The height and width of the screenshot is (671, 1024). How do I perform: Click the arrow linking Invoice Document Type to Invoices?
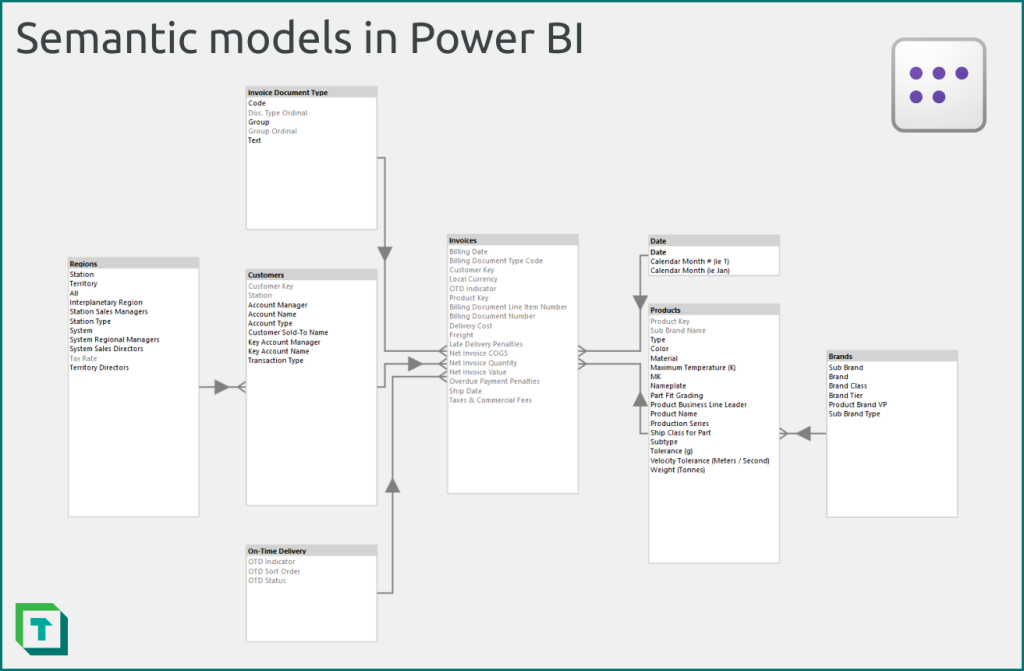tap(385, 250)
